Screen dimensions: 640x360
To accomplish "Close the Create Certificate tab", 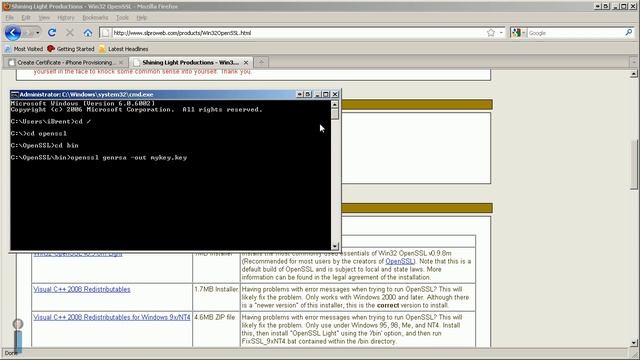I will pyautogui.click(x=121, y=62).
